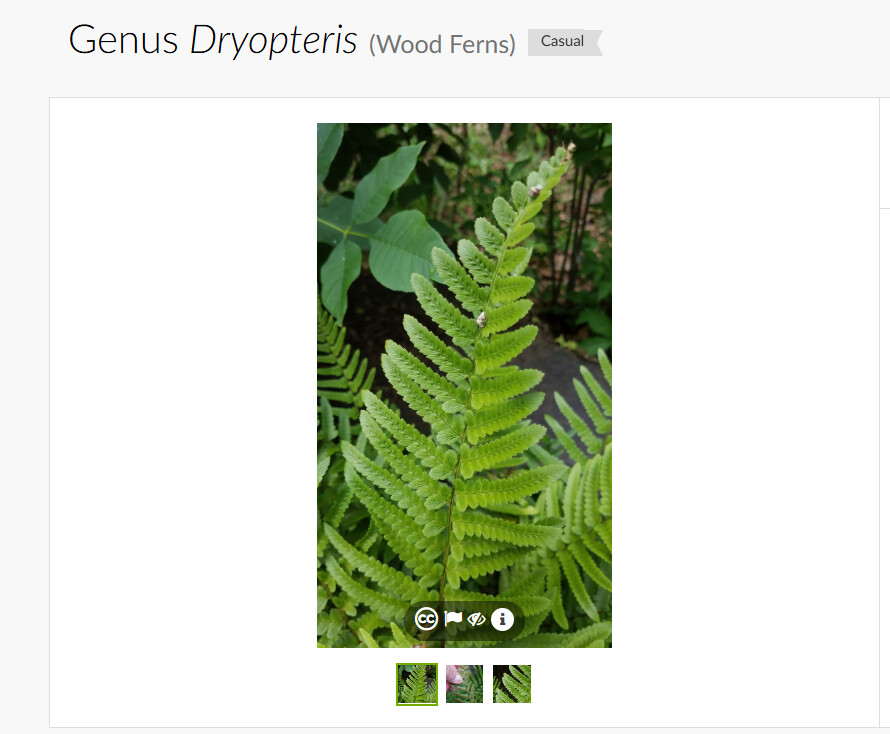Select the rightmost photo thumbnail
Screen dimensions: 890x734
point(512,684)
